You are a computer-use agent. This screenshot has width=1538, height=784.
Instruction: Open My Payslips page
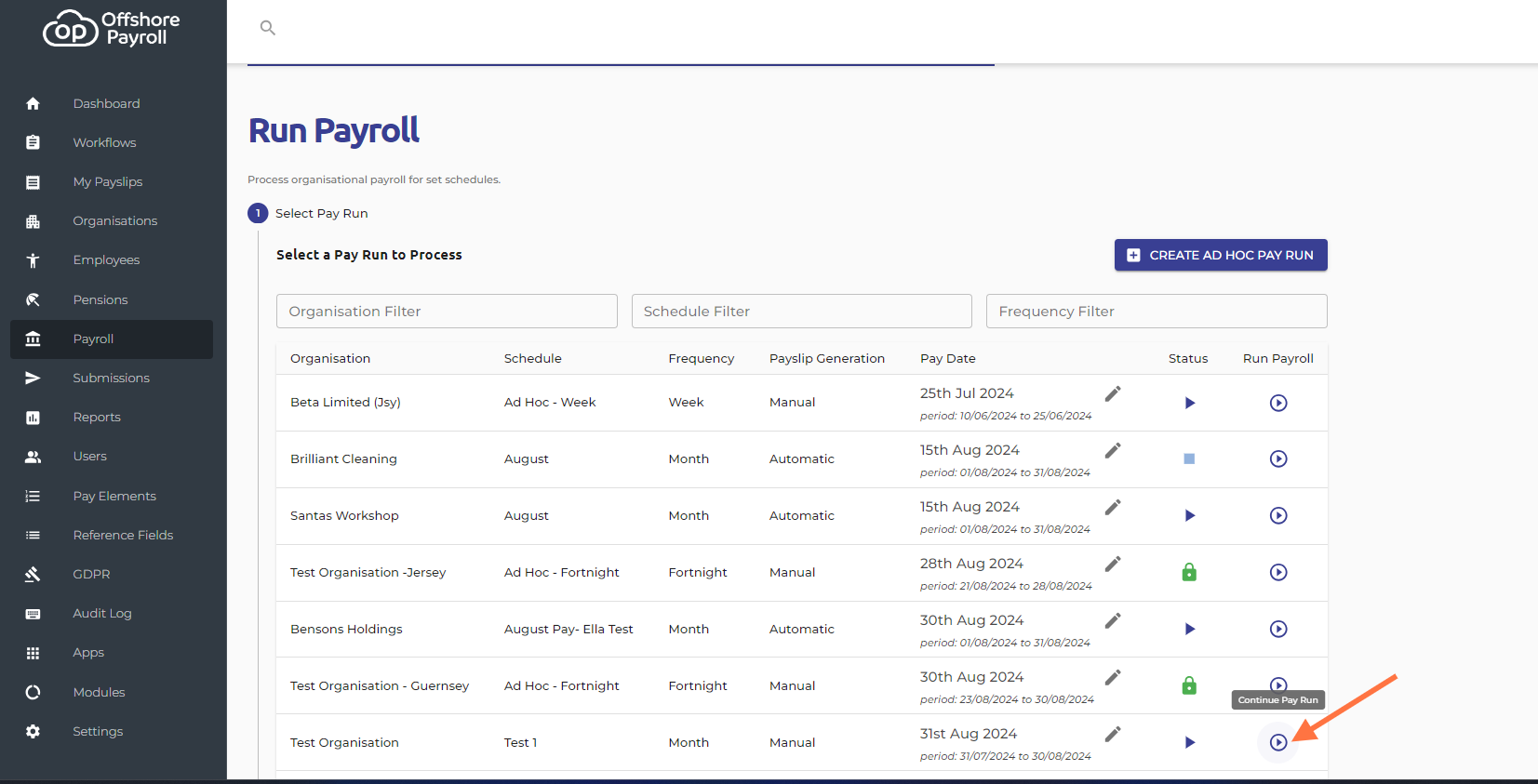pos(112,181)
